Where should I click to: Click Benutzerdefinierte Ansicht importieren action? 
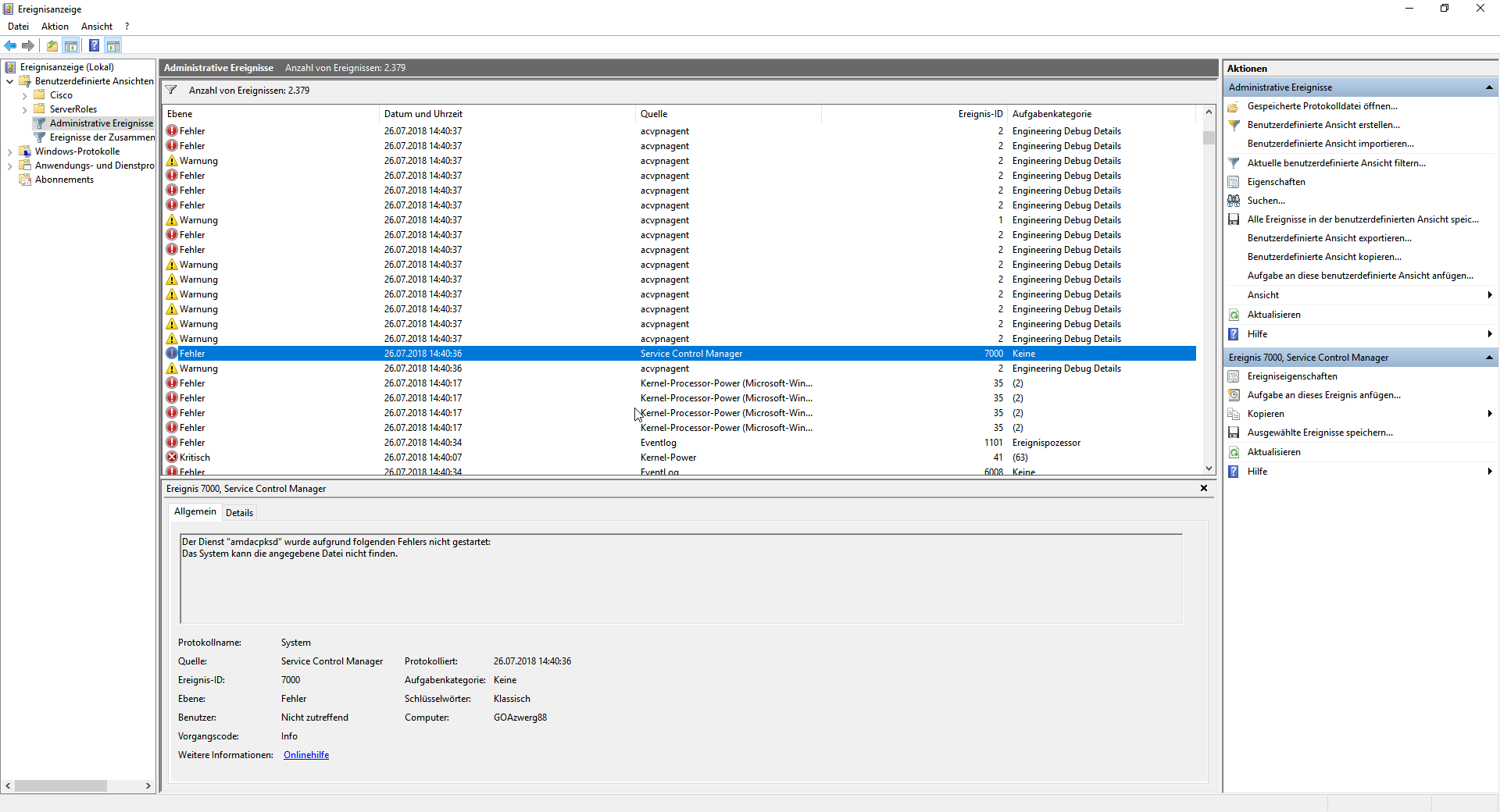click(1330, 144)
